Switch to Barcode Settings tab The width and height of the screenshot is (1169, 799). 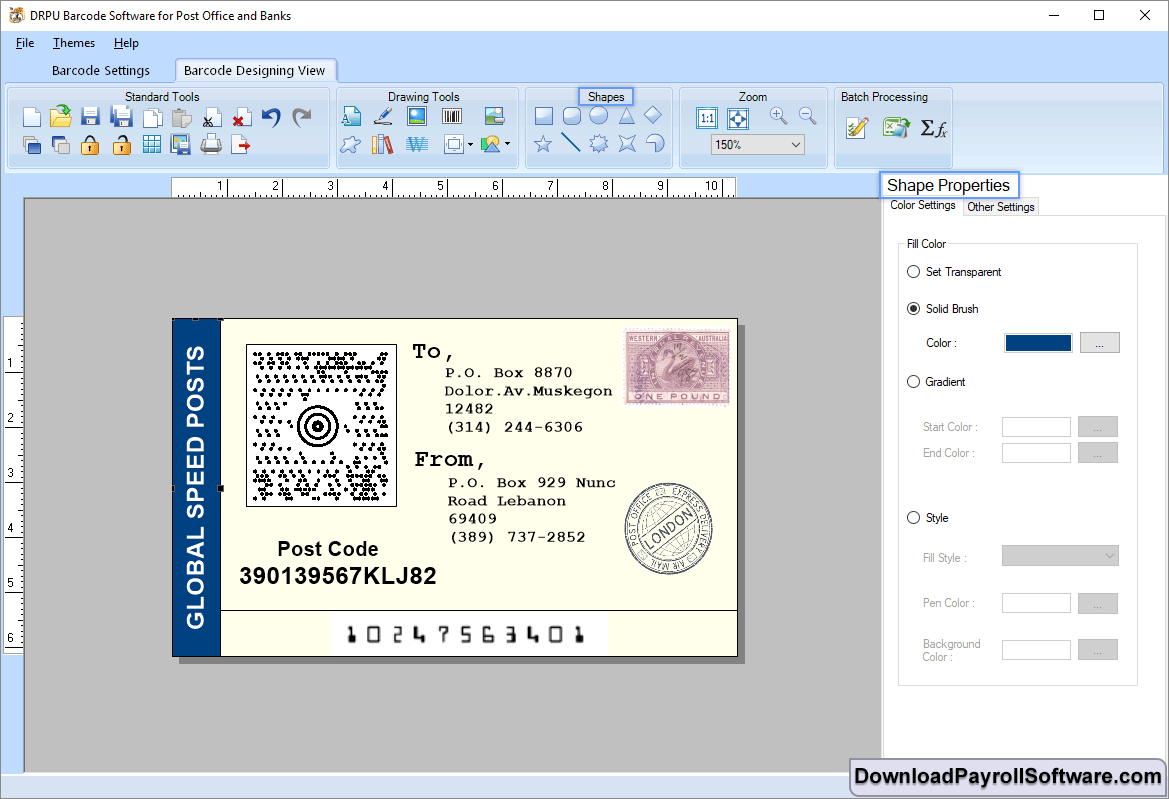pos(101,71)
